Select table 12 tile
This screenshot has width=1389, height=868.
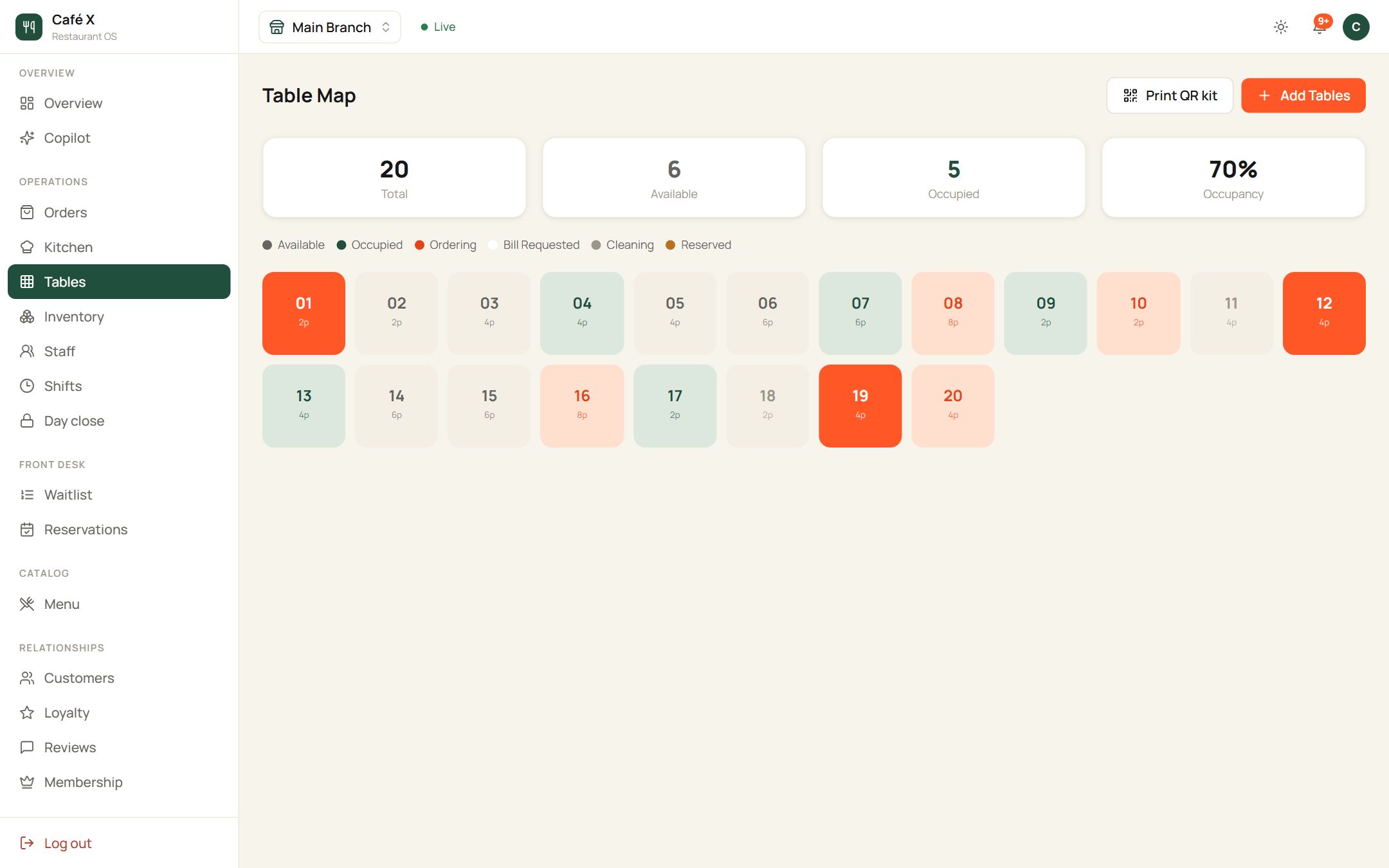[x=1324, y=313]
